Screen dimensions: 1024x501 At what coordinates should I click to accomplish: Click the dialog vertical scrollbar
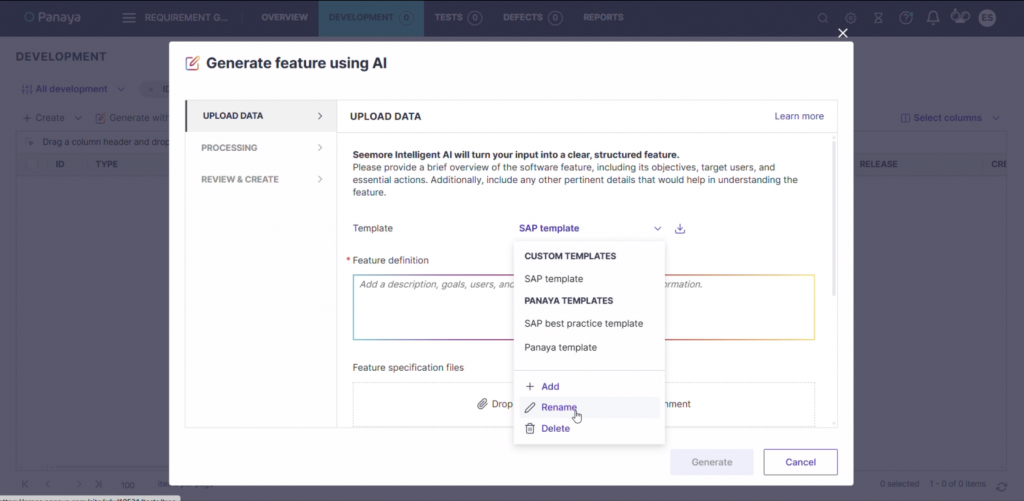(x=834, y=219)
